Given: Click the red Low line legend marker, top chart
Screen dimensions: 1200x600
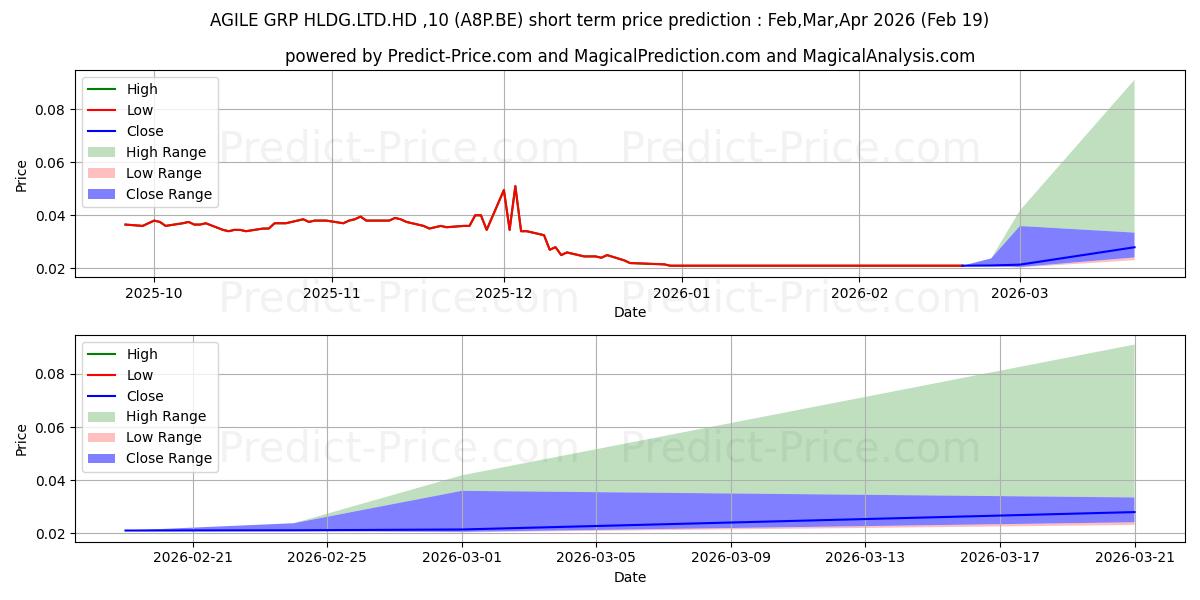Looking at the screenshot, I should pos(104,110).
